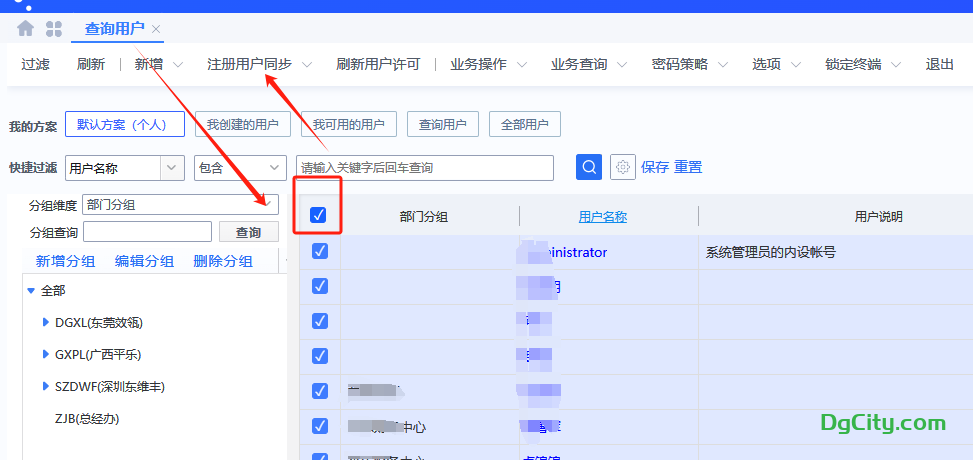The height and width of the screenshot is (460, 973).
Task: Open filter settings gear icon
Action: pyautogui.click(x=623, y=167)
